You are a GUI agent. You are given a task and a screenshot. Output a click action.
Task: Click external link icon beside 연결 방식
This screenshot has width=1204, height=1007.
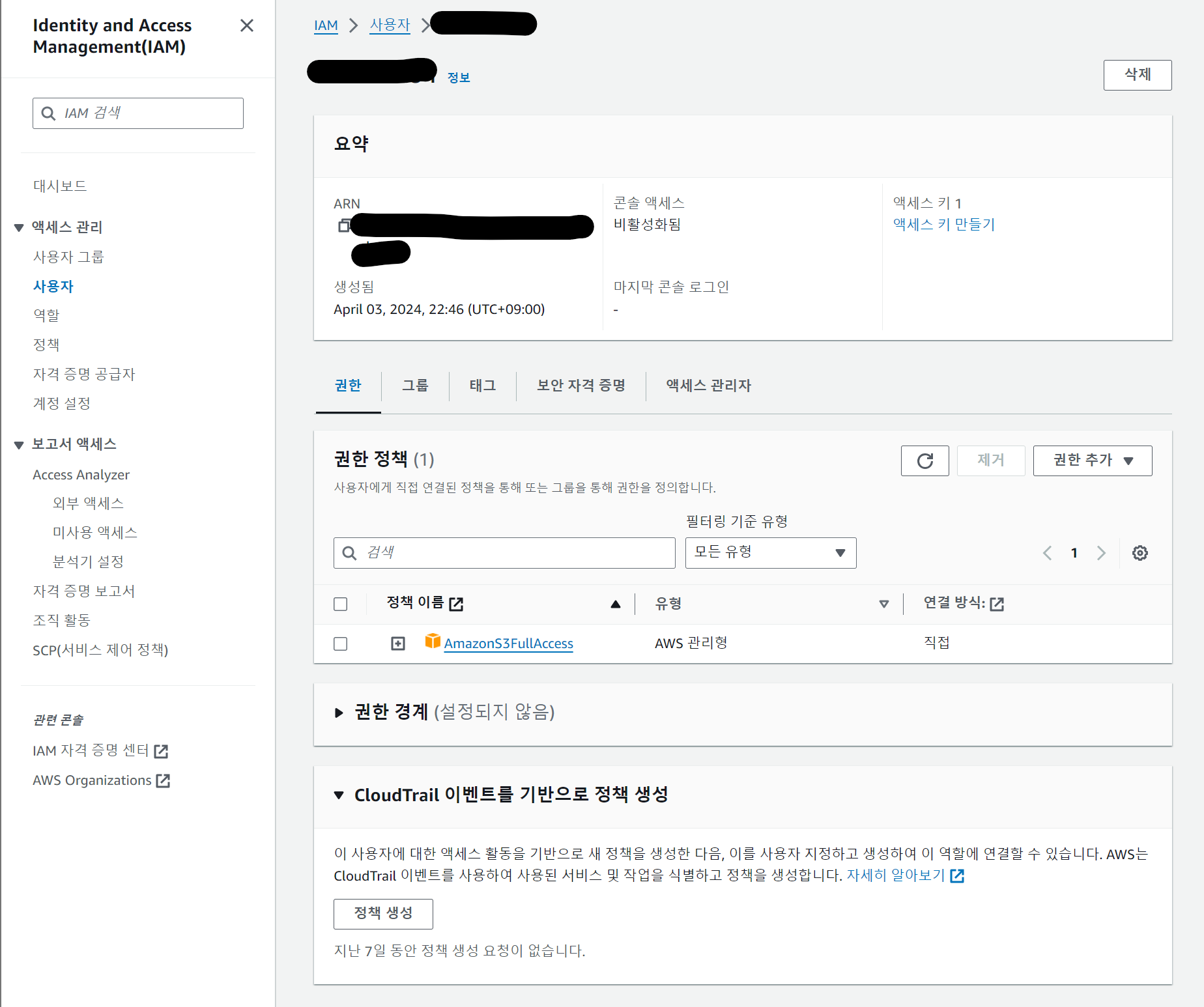click(x=996, y=604)
